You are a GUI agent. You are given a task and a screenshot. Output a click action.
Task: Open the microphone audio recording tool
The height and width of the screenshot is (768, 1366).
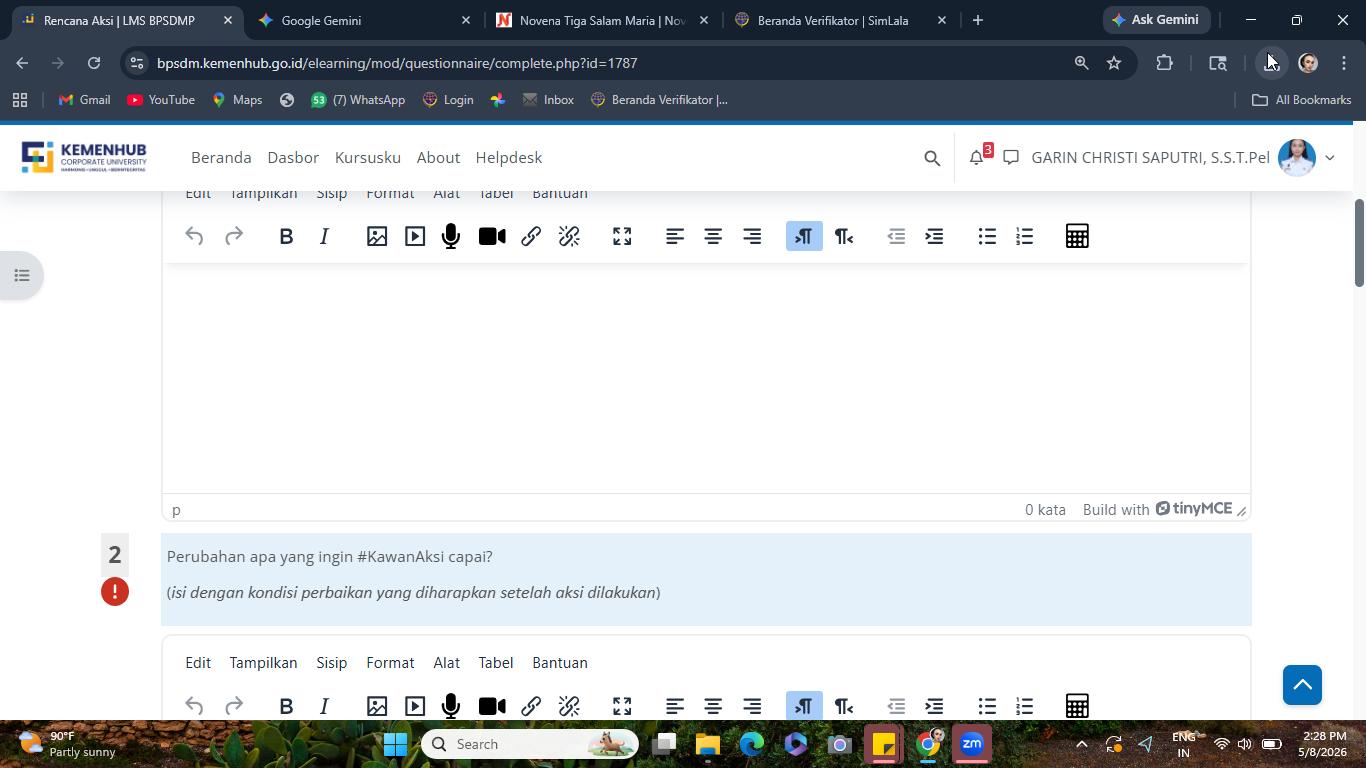451,236
